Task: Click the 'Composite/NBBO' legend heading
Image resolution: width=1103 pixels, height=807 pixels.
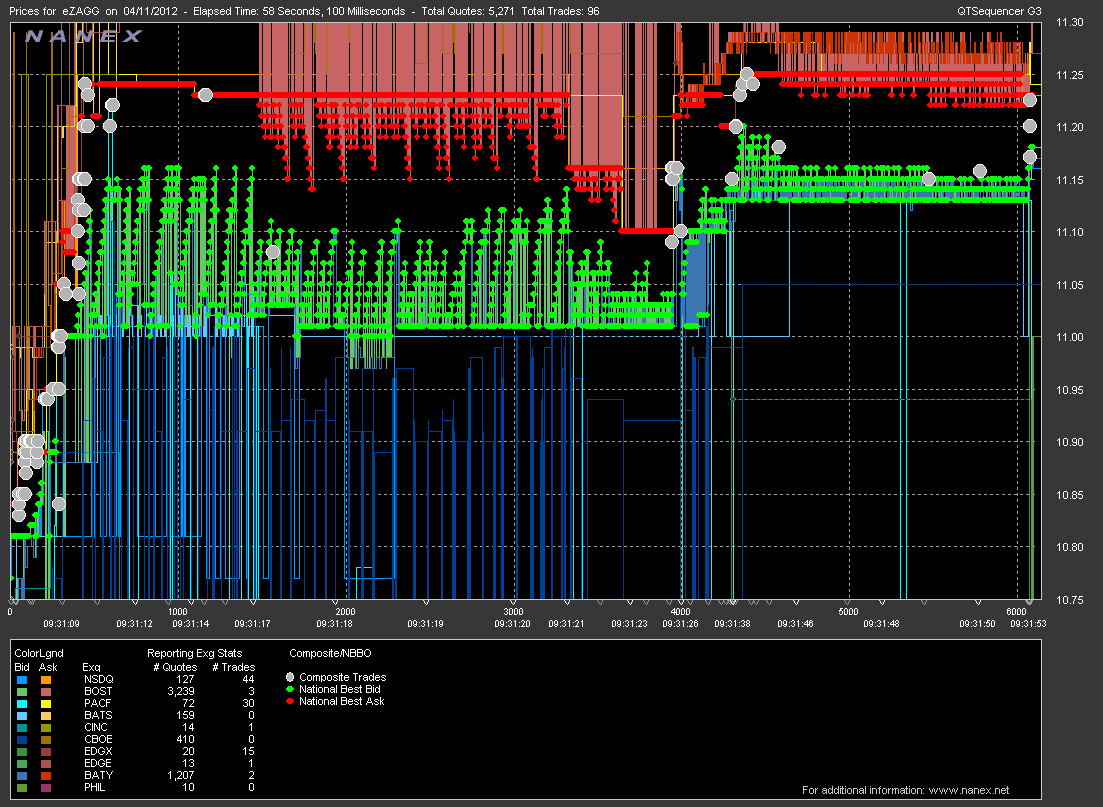Action: 331,653
